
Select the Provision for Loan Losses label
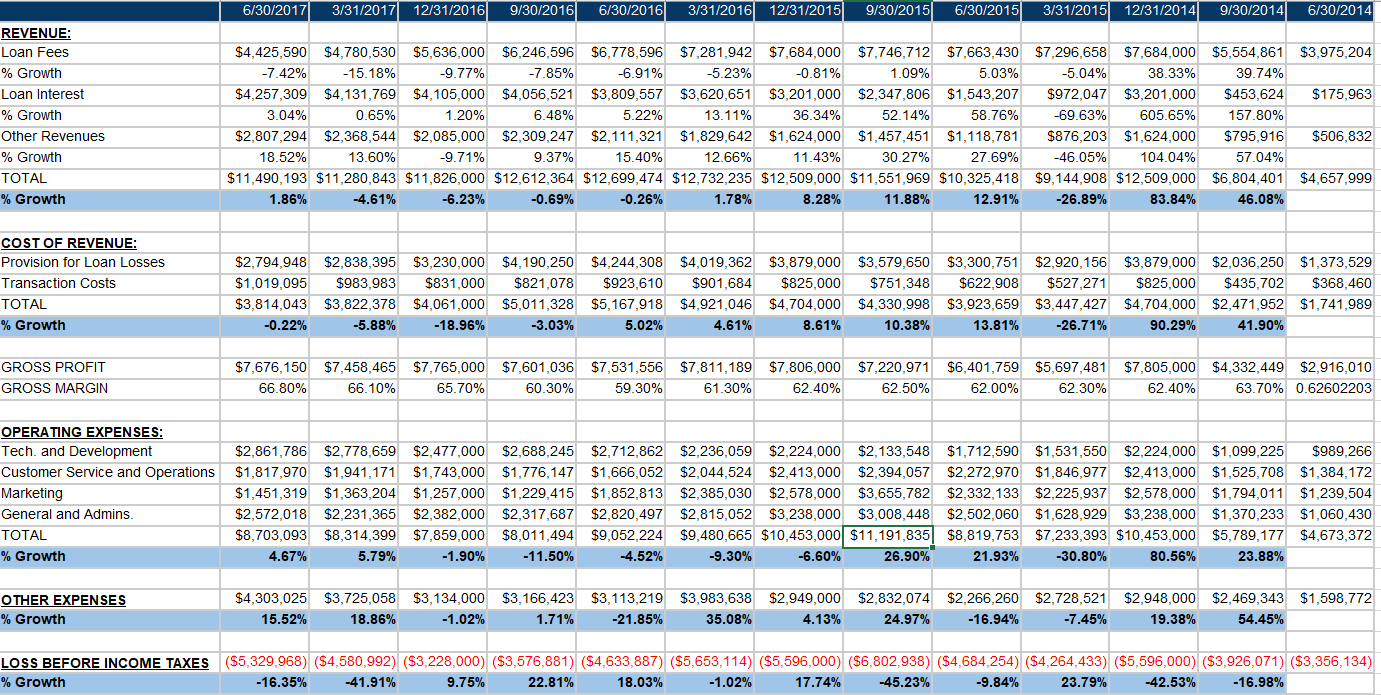click(83, 262)
